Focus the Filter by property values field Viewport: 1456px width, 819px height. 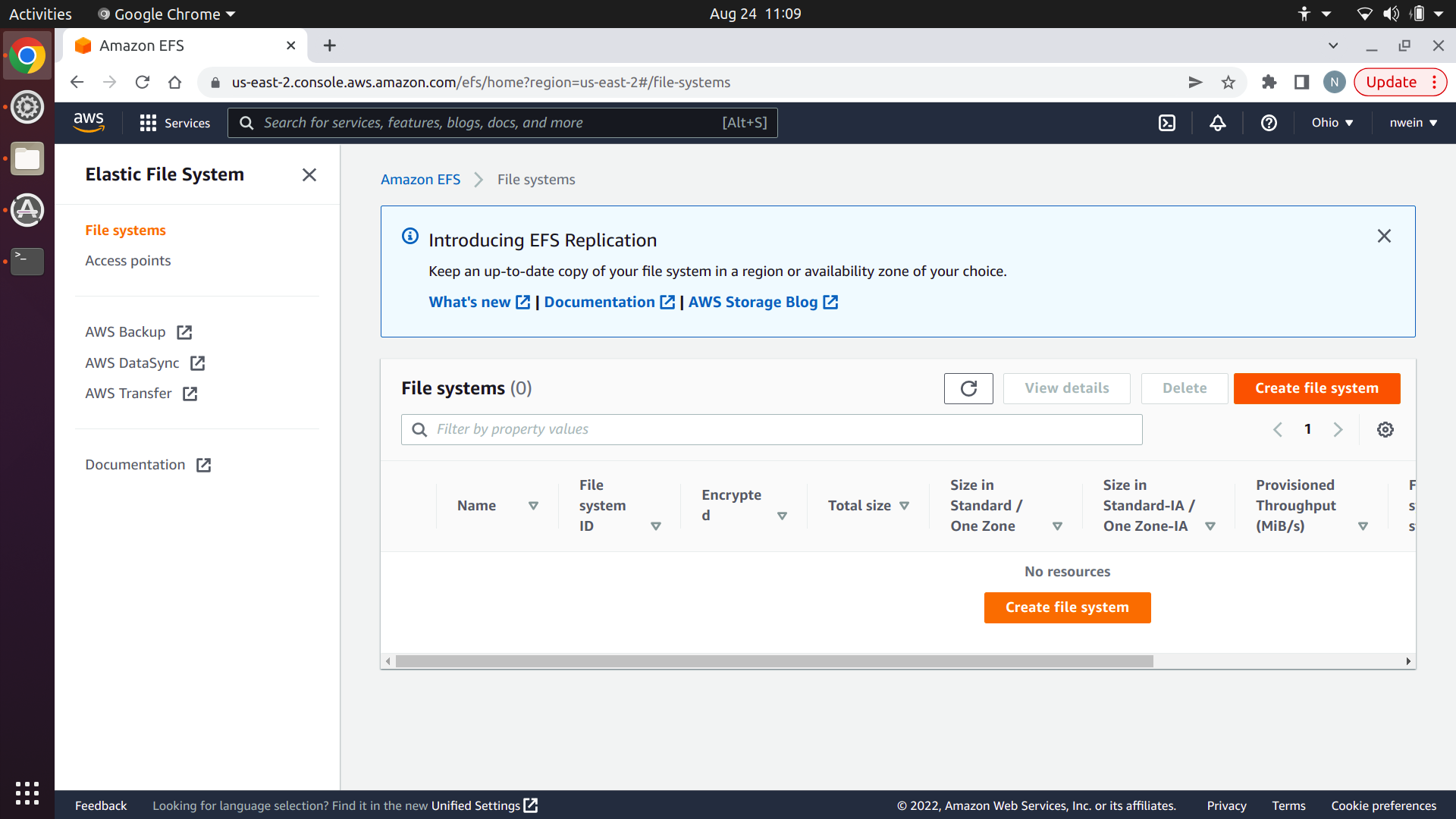point(771,430)
